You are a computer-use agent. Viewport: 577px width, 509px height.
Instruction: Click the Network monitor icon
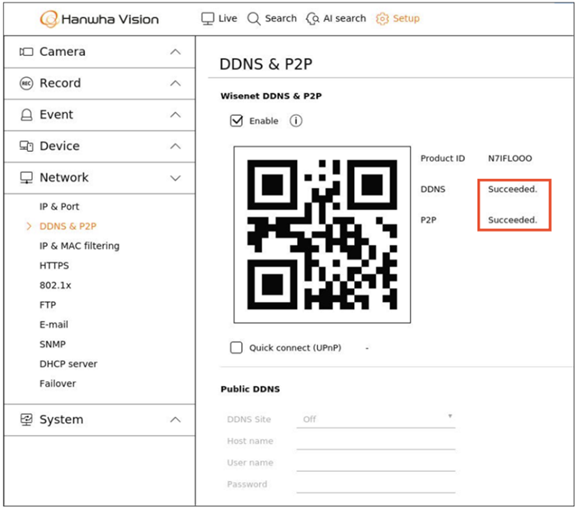26,178
